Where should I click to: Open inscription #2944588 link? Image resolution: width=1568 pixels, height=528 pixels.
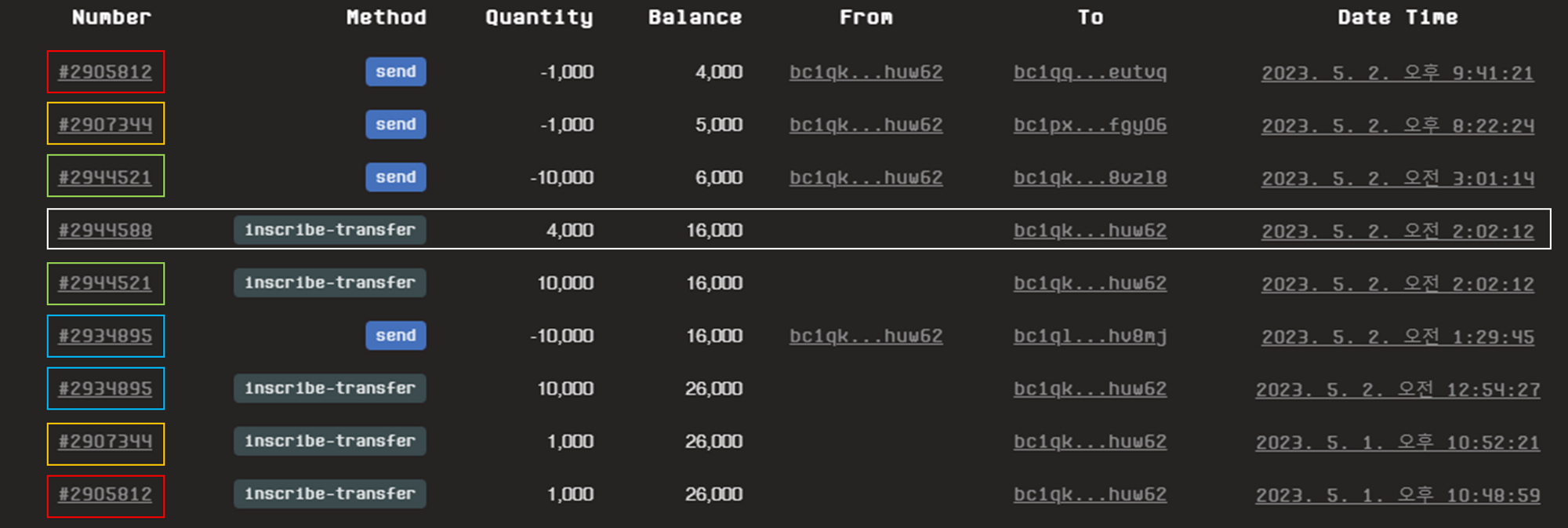(105, 230)
